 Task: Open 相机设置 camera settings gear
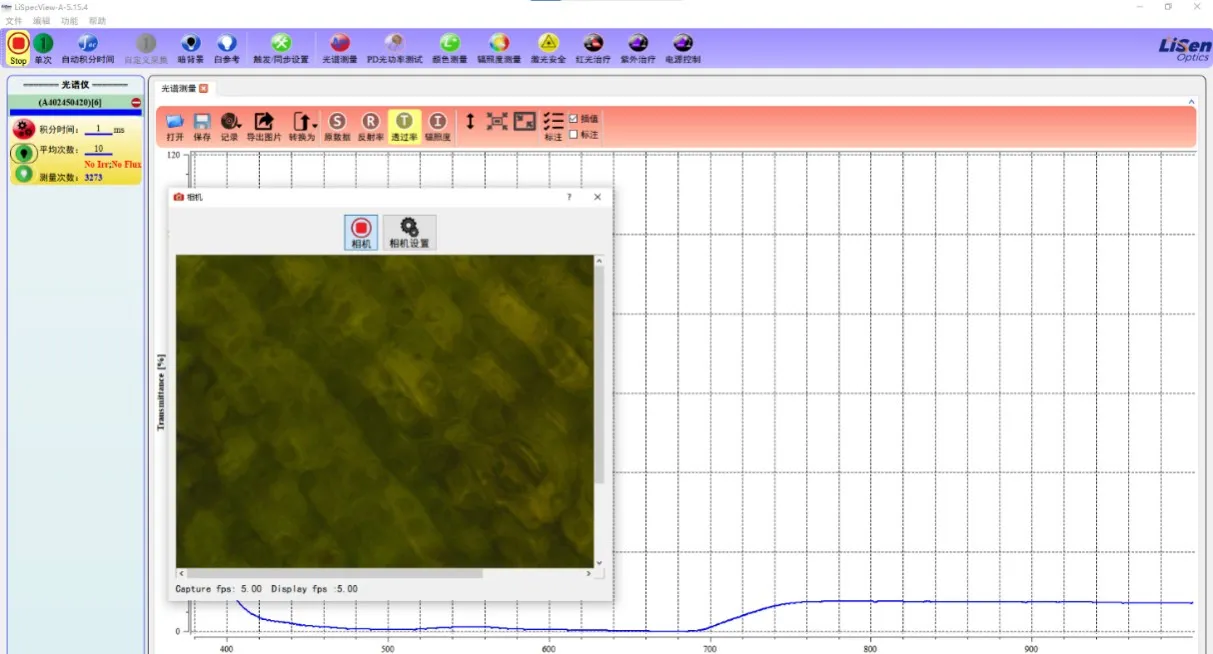[409, 231]
